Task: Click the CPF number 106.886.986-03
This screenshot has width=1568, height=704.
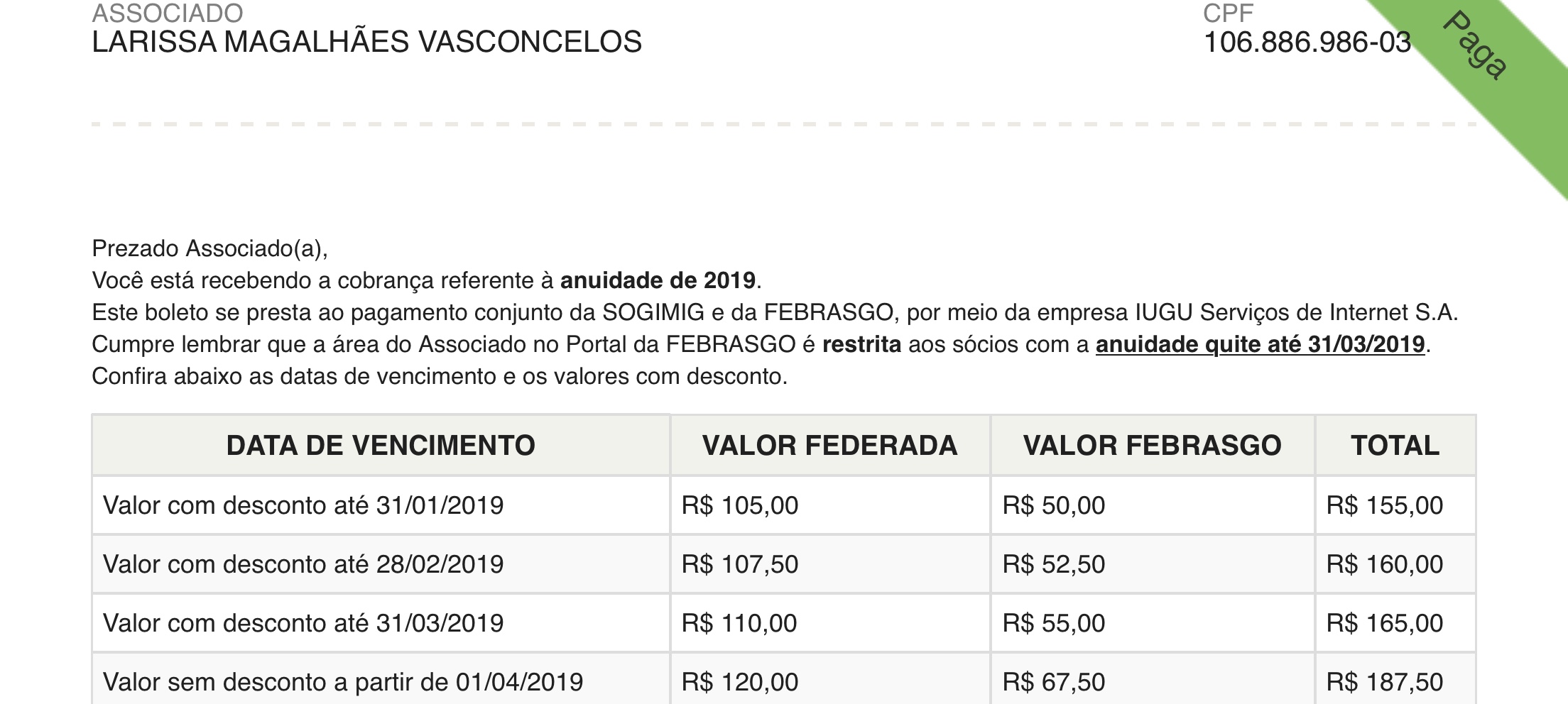Action: (x=1307, y=43)
